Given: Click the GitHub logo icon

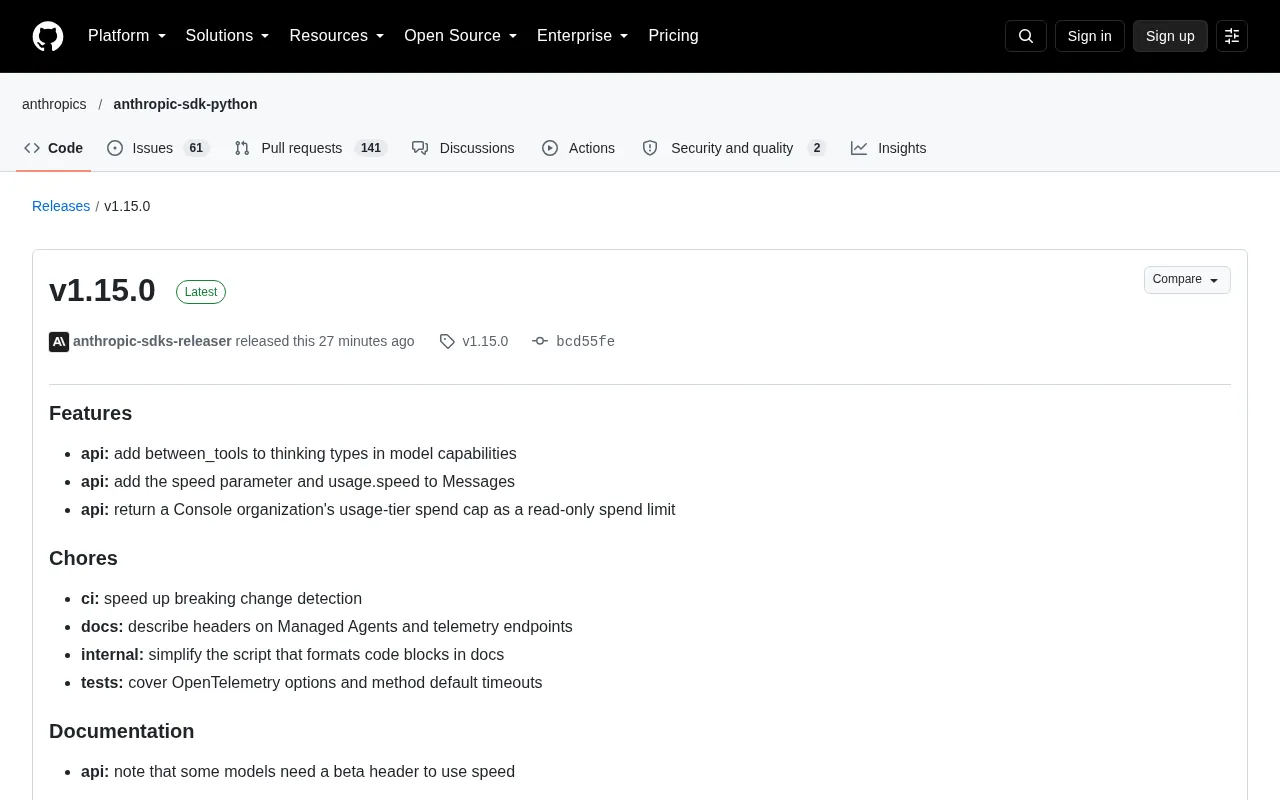Looking at the screenshot, I should coord(48,36).
